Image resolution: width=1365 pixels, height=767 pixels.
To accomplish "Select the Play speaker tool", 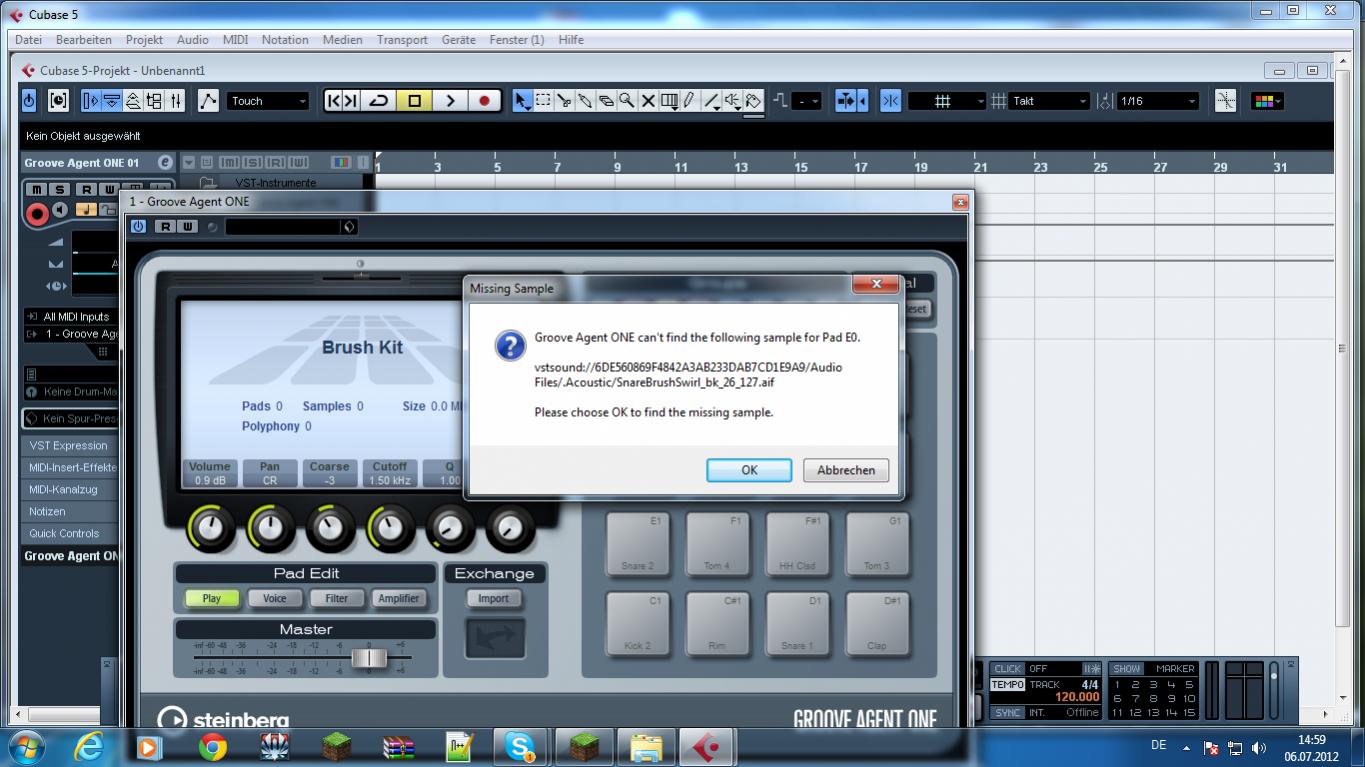I will pos(732,101).
